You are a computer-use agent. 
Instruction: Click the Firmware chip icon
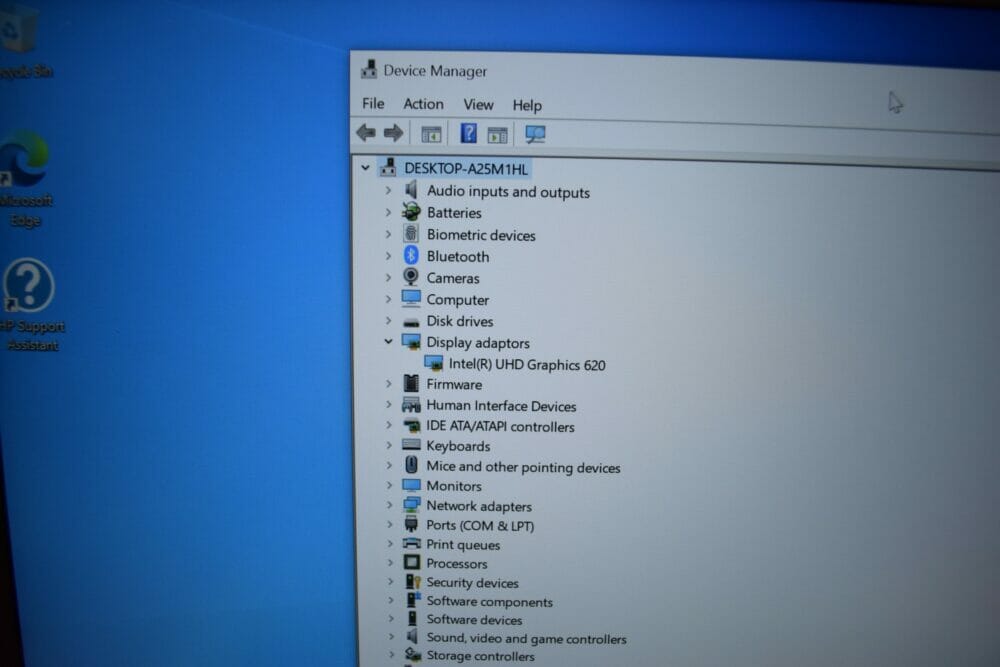pyautogui.click(x=411, y=383)
